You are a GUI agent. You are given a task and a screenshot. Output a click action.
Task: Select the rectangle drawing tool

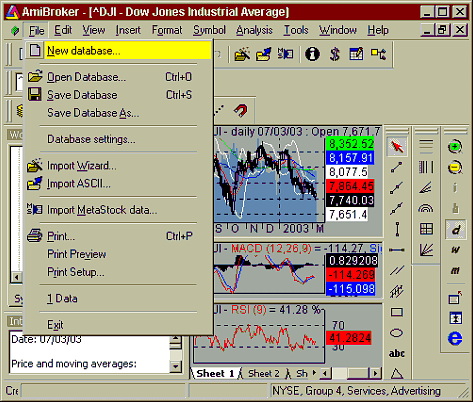pyautogui.click(x=397, y=312)
